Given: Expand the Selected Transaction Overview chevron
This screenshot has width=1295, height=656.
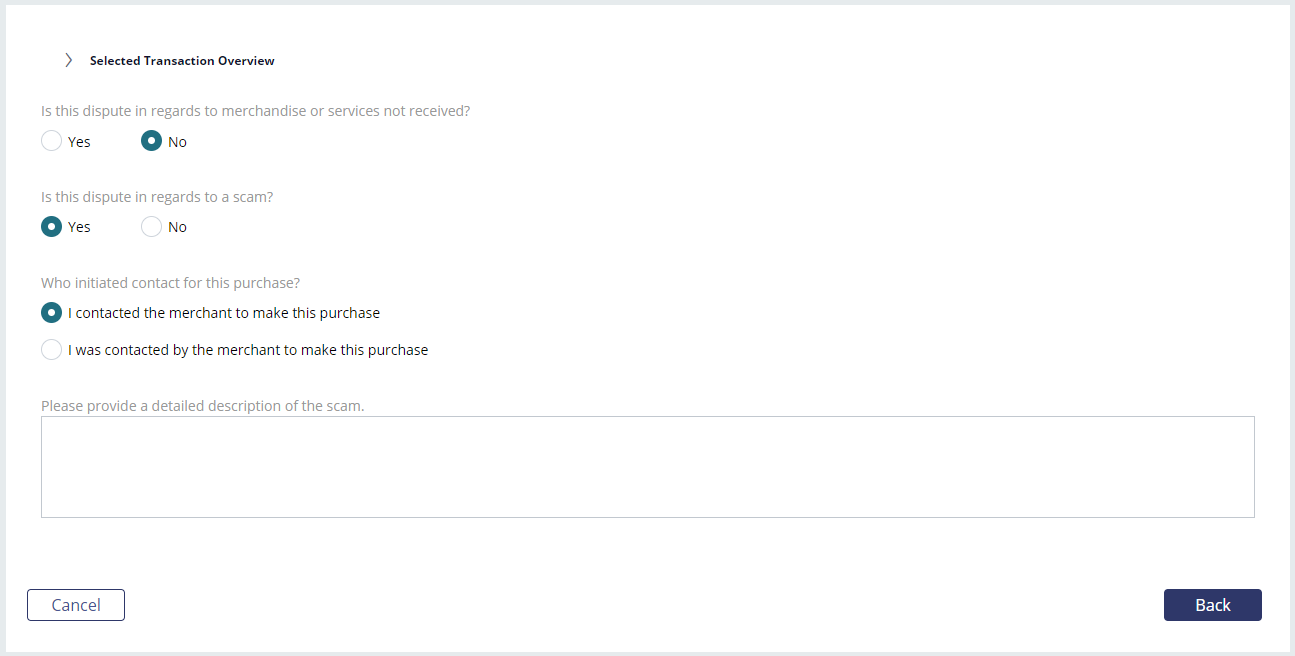Looking at the screenshot, I should tap(68, 60).
